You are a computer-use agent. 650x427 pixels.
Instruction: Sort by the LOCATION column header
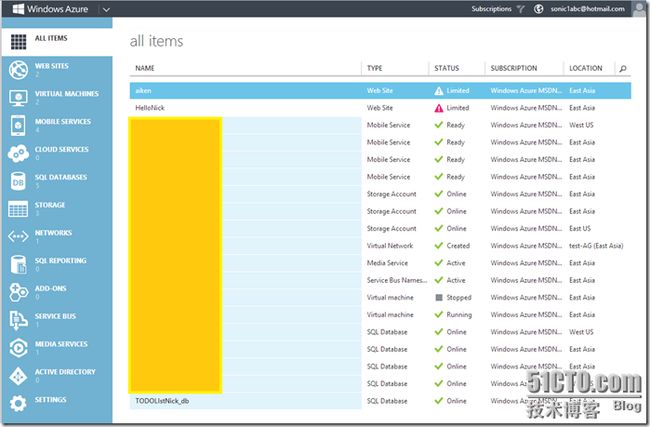(x=585, y=68)
